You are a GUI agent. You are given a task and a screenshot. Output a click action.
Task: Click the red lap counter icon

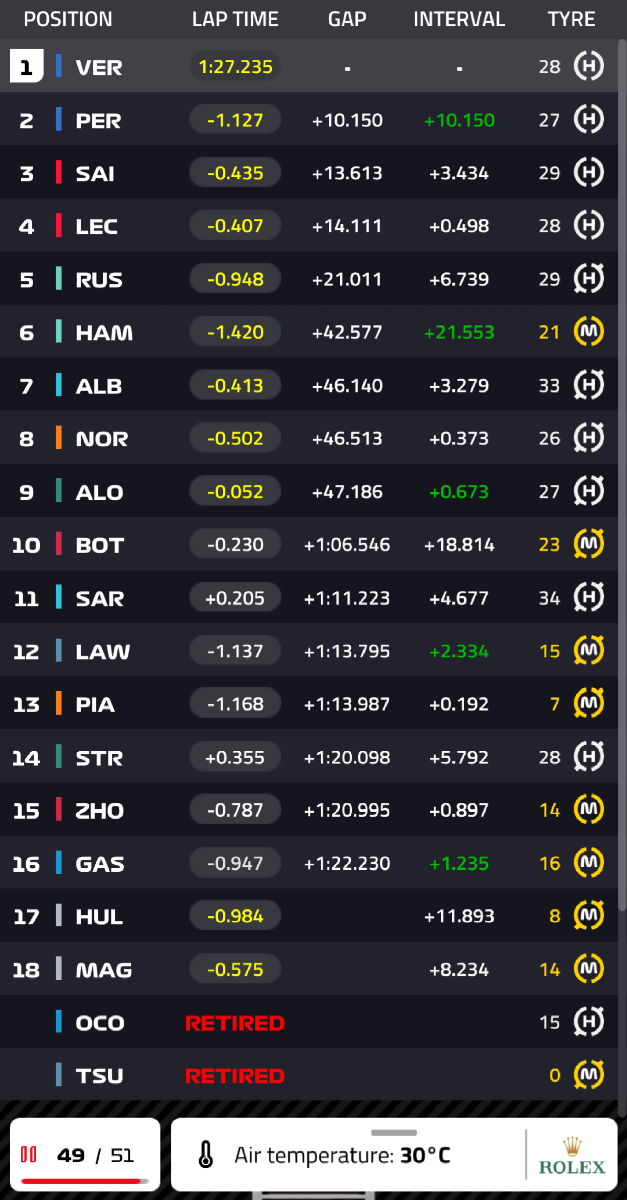pyautogui.click(x=29, y=1155)
